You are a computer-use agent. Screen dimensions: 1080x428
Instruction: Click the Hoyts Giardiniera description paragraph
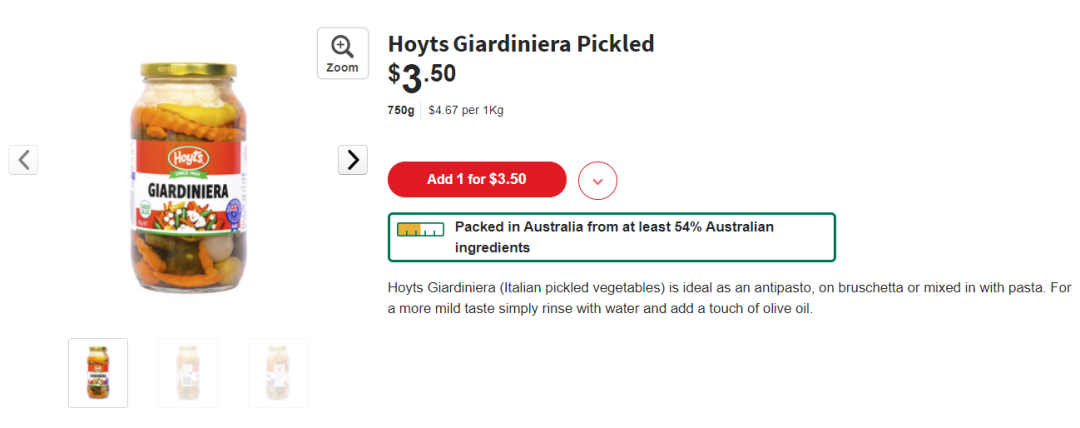pyautogui.click(x=729, y=298)
